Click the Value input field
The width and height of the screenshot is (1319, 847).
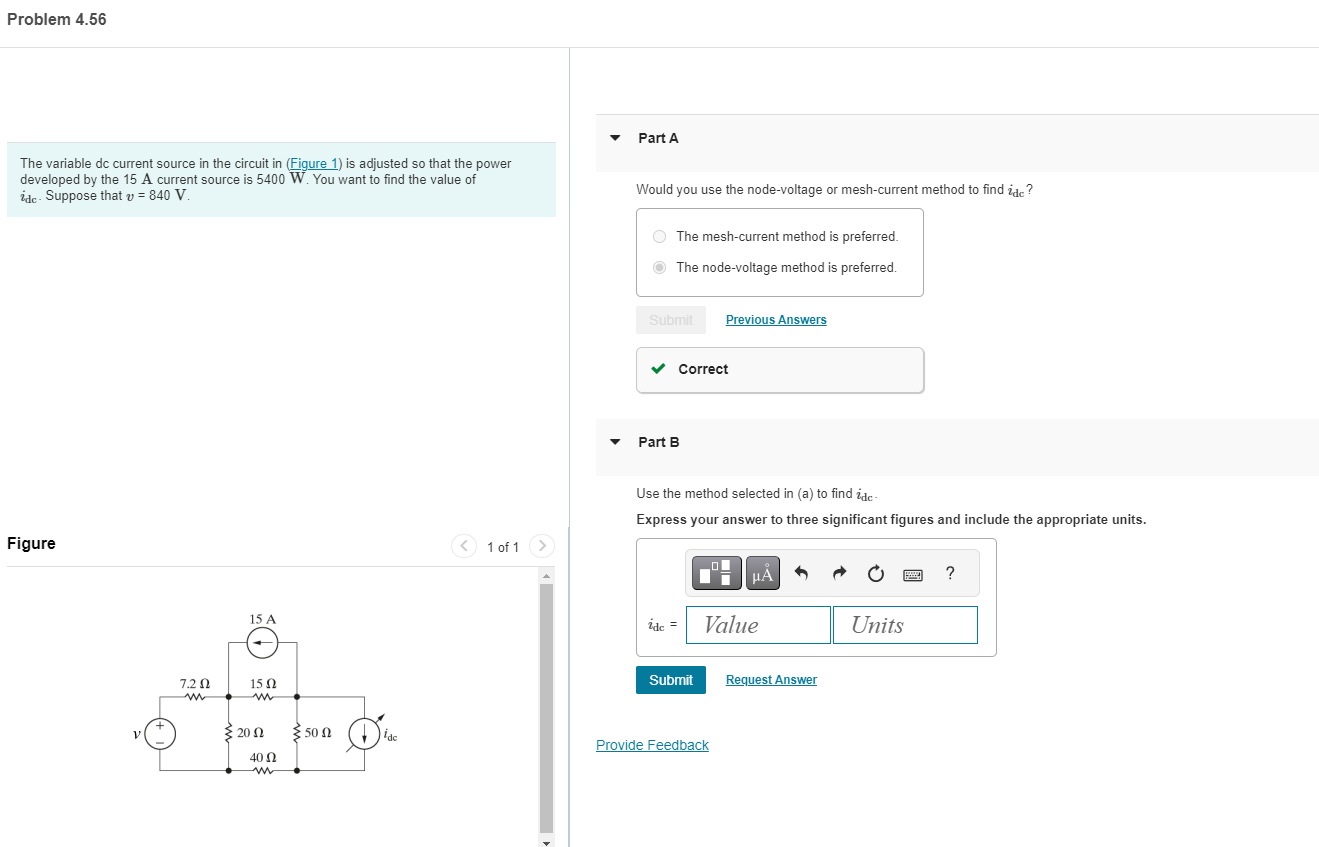pyautogui.click(x=757, y=624)
